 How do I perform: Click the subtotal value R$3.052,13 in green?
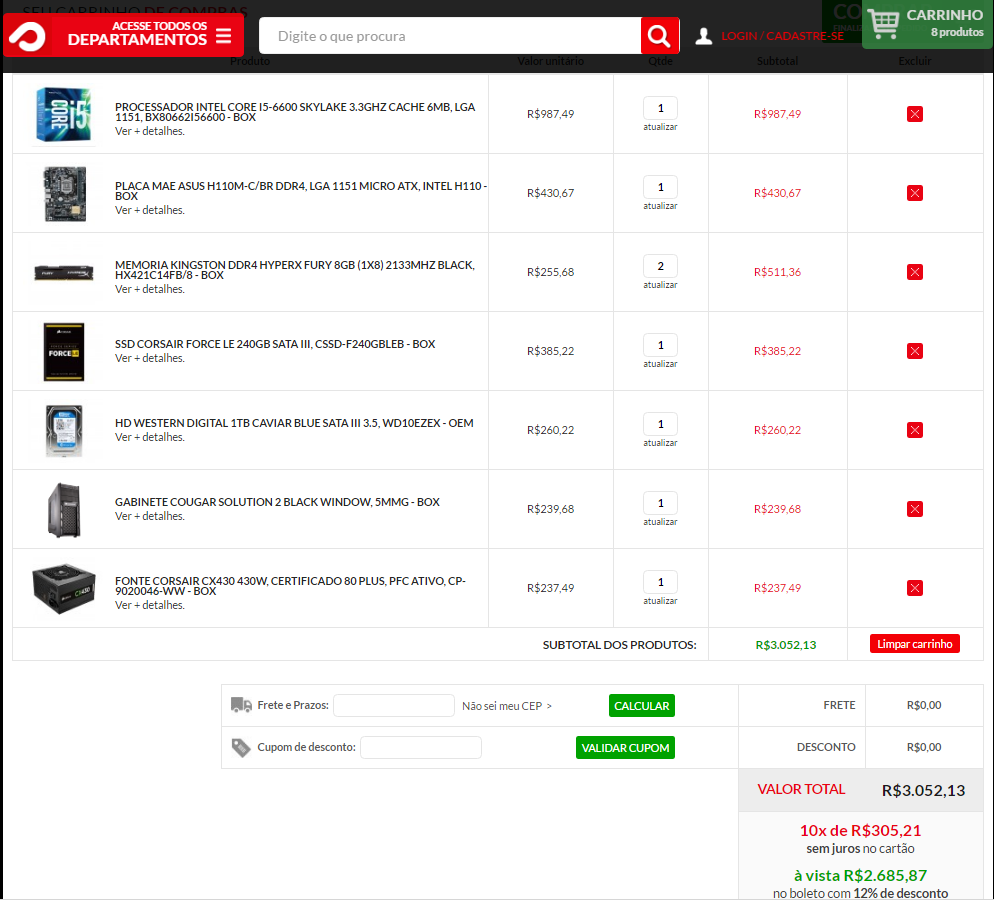point(785,645)
